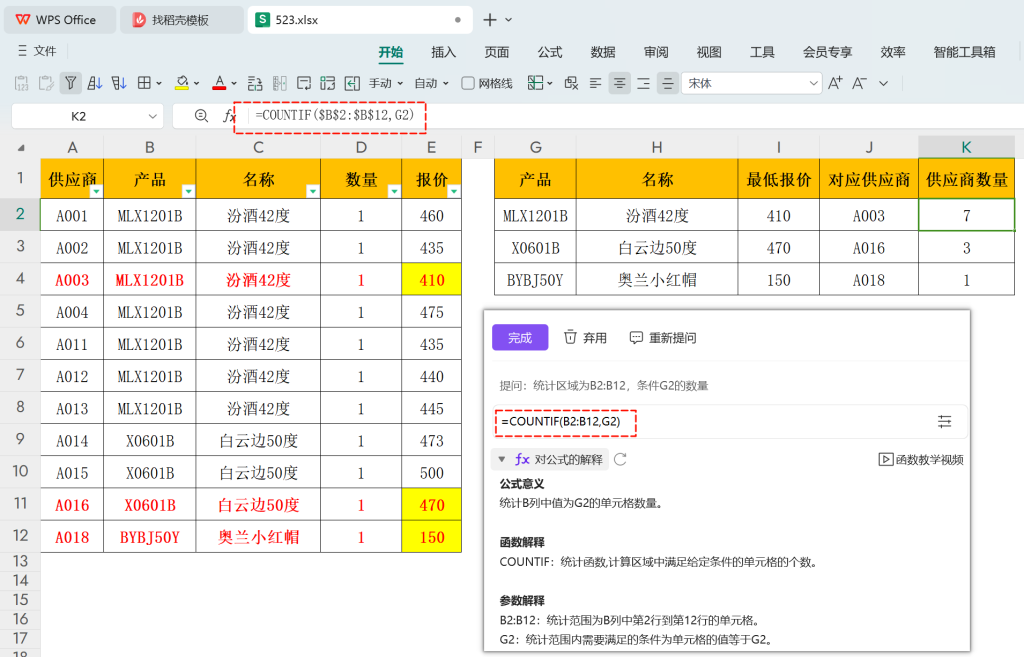Image resolution: width=1024 pixels, height=657 pixels.
Task: Switch to the 视图 ribbon tab
Action: point(709,52)
